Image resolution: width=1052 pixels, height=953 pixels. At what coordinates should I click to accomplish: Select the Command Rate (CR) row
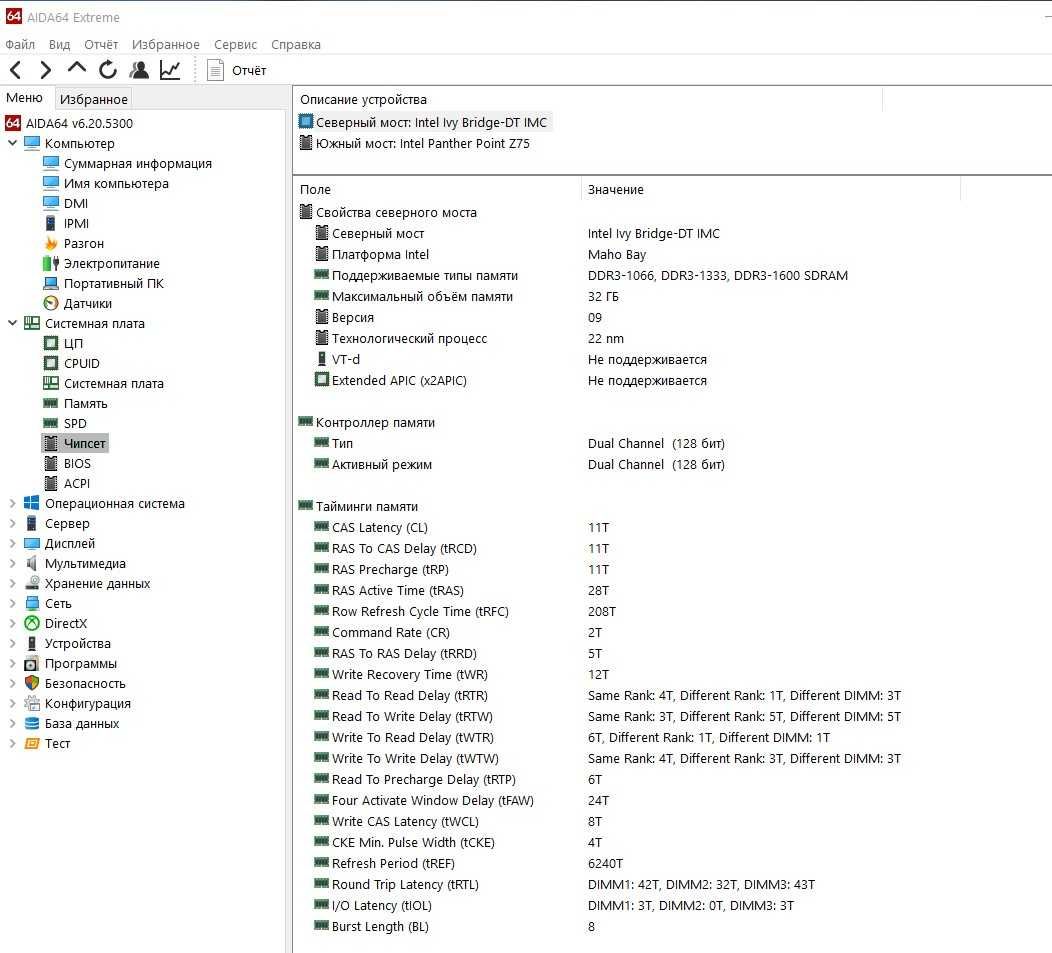[391, 632]
